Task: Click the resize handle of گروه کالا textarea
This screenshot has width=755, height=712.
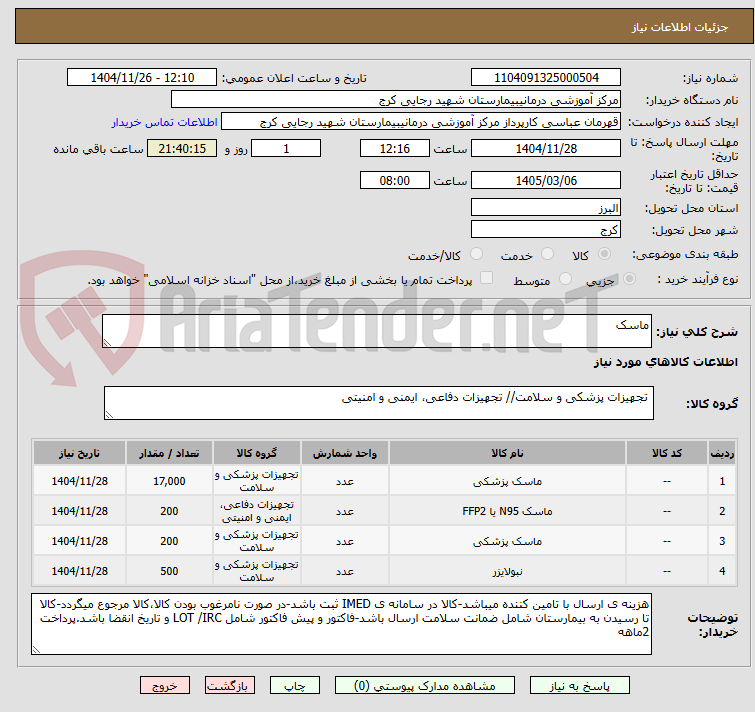Action: [x=109, y=415]
